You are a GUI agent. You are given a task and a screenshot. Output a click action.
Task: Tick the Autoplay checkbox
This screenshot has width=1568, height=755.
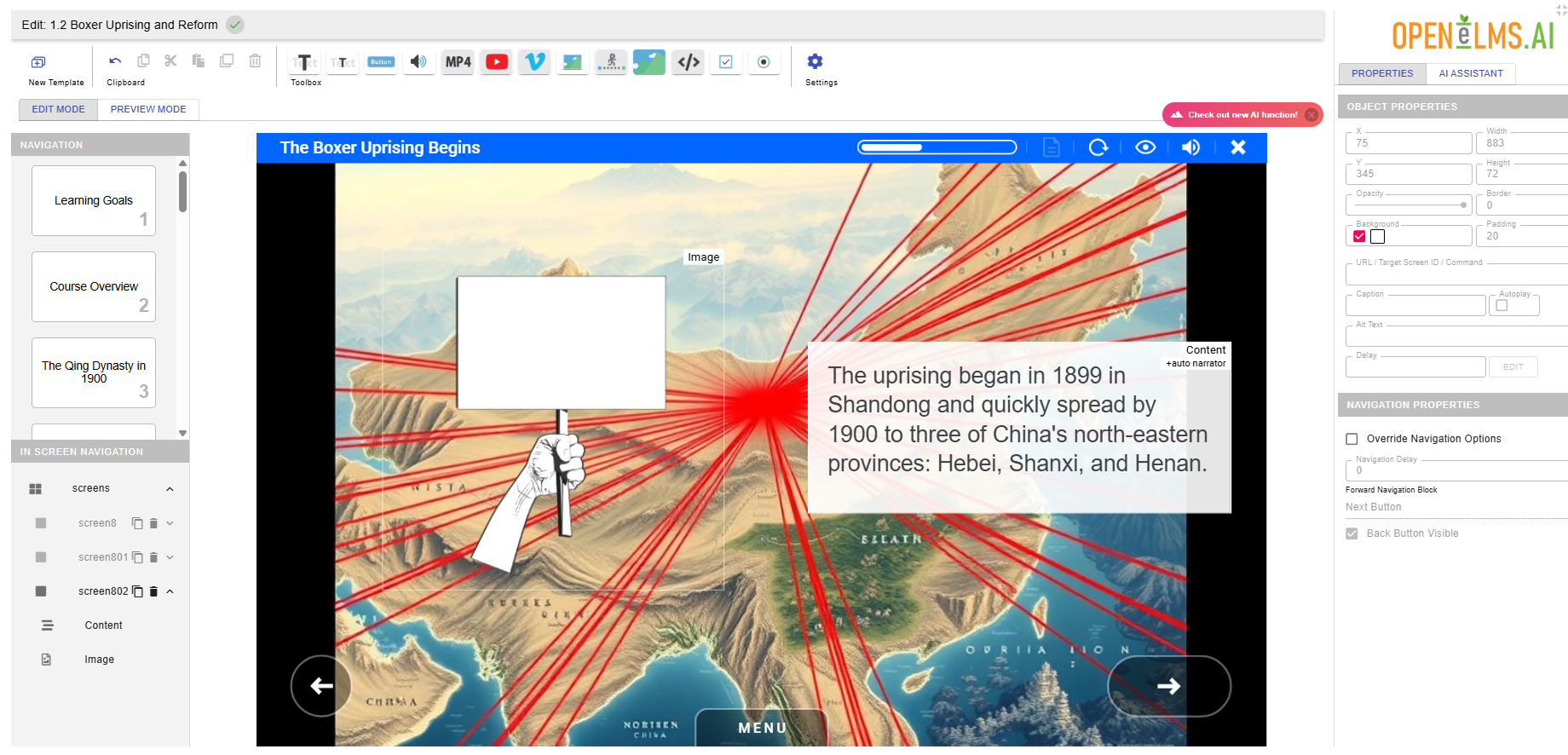(1502, 305)
